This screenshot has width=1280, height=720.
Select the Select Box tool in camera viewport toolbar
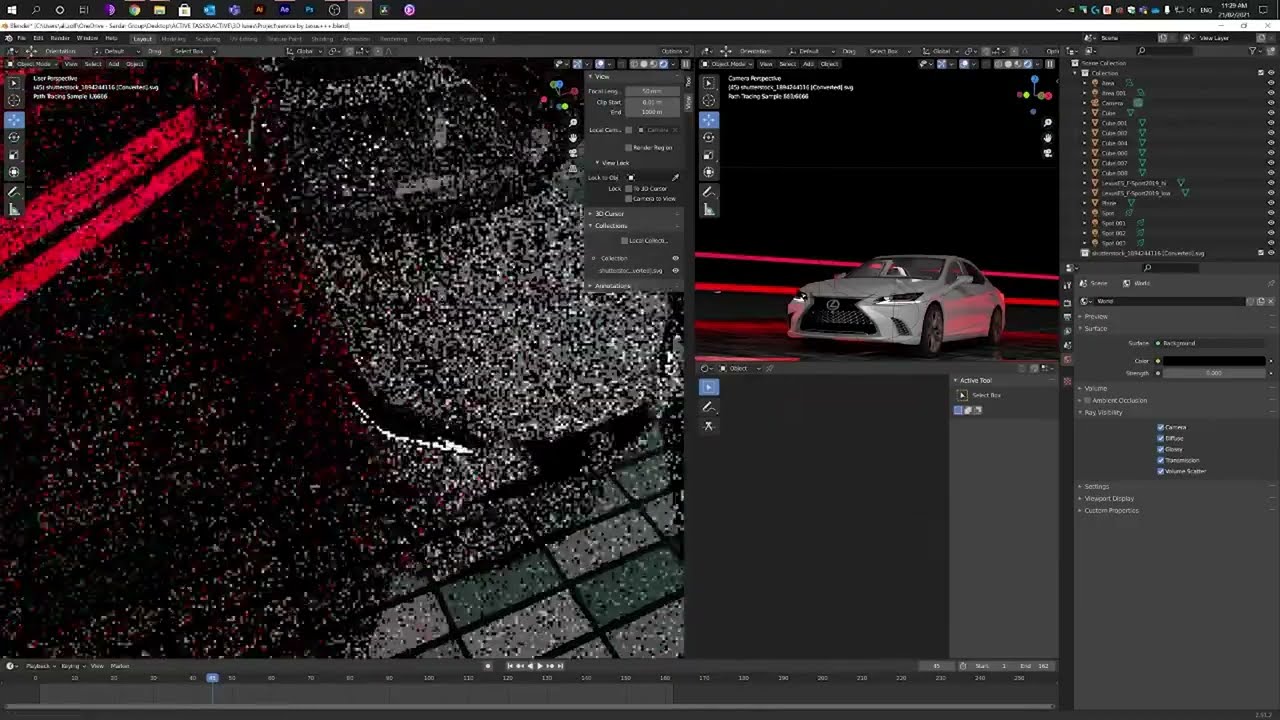point(708,82)
